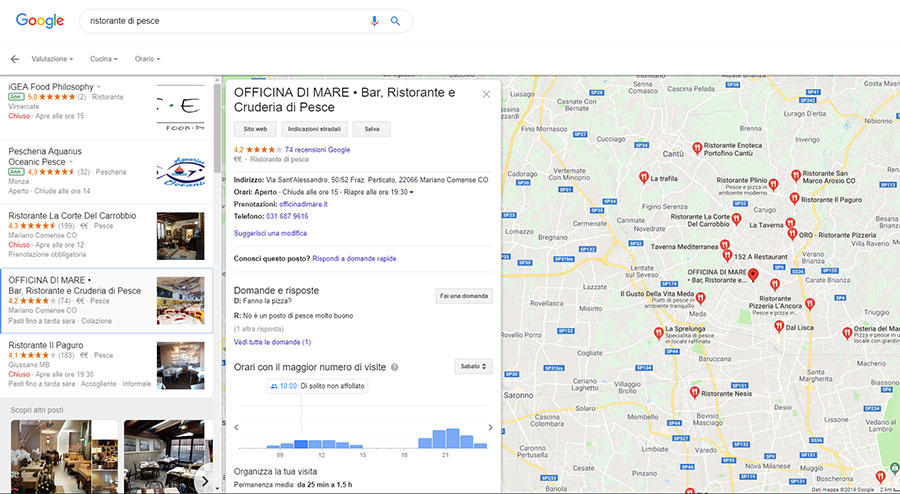Click the Sito web button
Viewport: 900px width, 494px height.
tap(255, 129)
